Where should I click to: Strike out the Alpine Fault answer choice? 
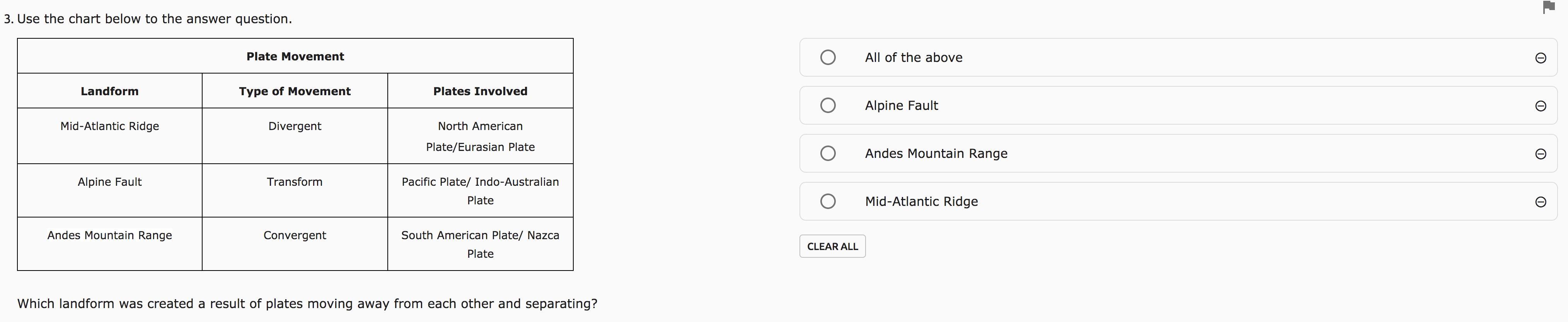1541,106
